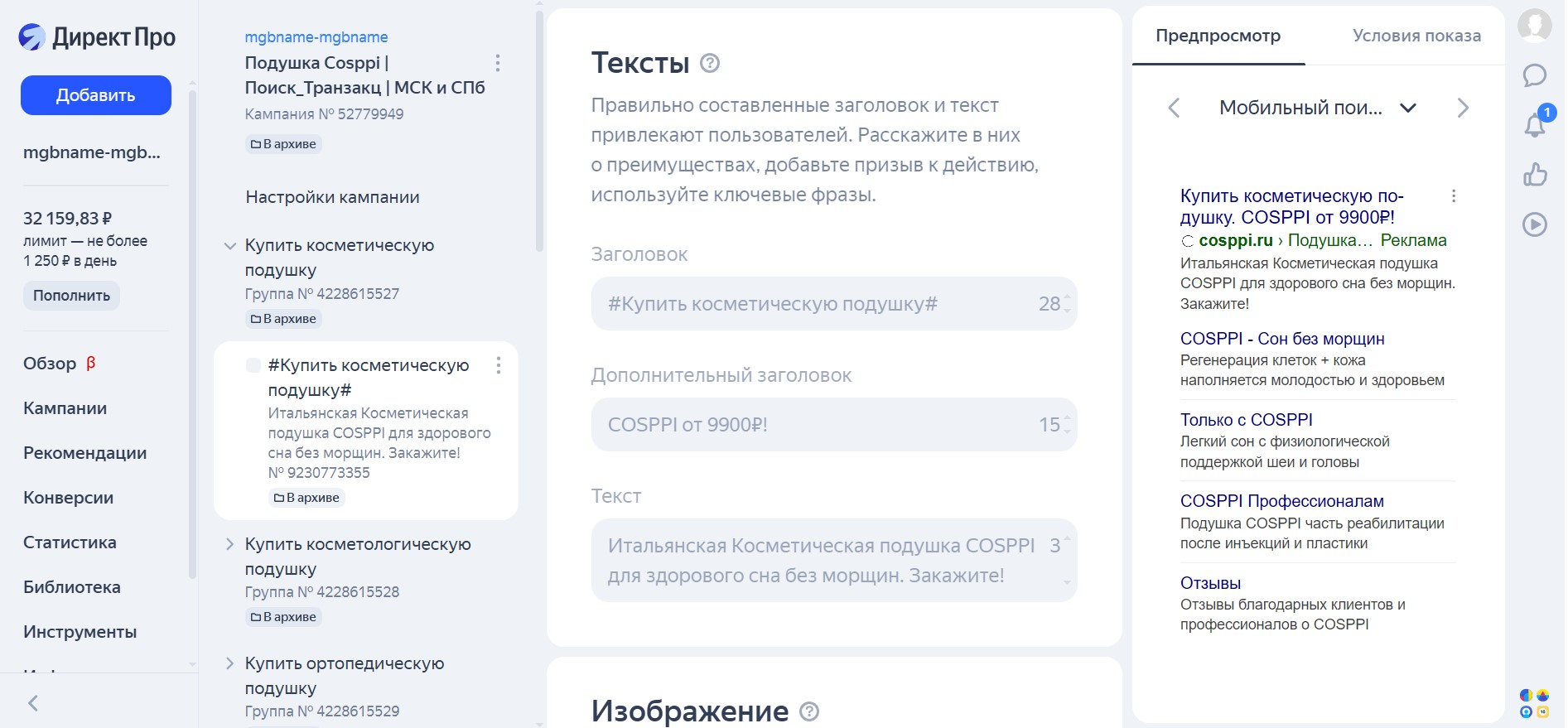The width and height of the screenshot is (1568, 728).
Task: Open the ad #Купить косметическую подушку# dots menu
Action: coord(498,365)
